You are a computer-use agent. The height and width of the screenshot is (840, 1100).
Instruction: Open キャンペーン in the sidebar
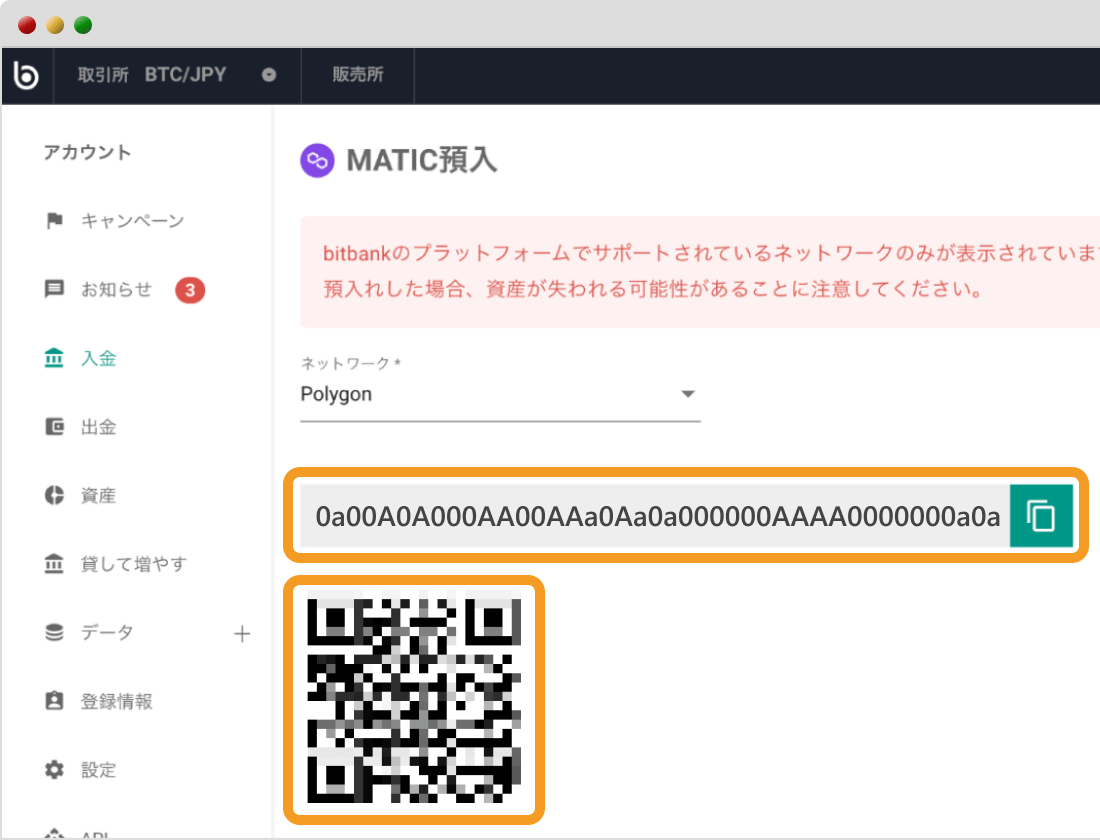click(133, 220)
